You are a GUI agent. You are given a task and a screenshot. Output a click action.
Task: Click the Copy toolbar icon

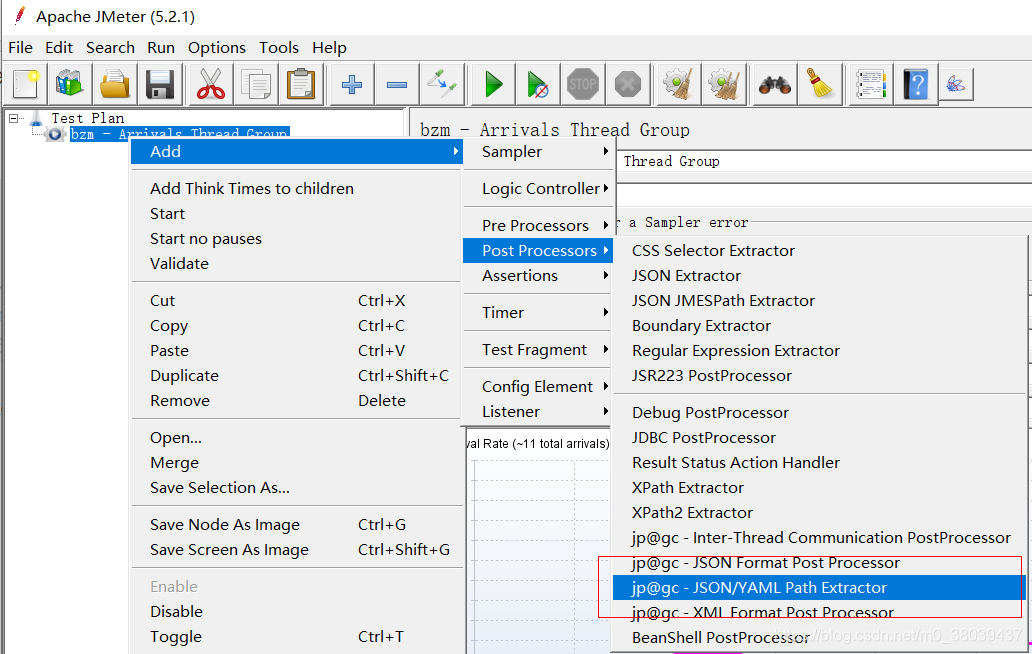[255, 84]
